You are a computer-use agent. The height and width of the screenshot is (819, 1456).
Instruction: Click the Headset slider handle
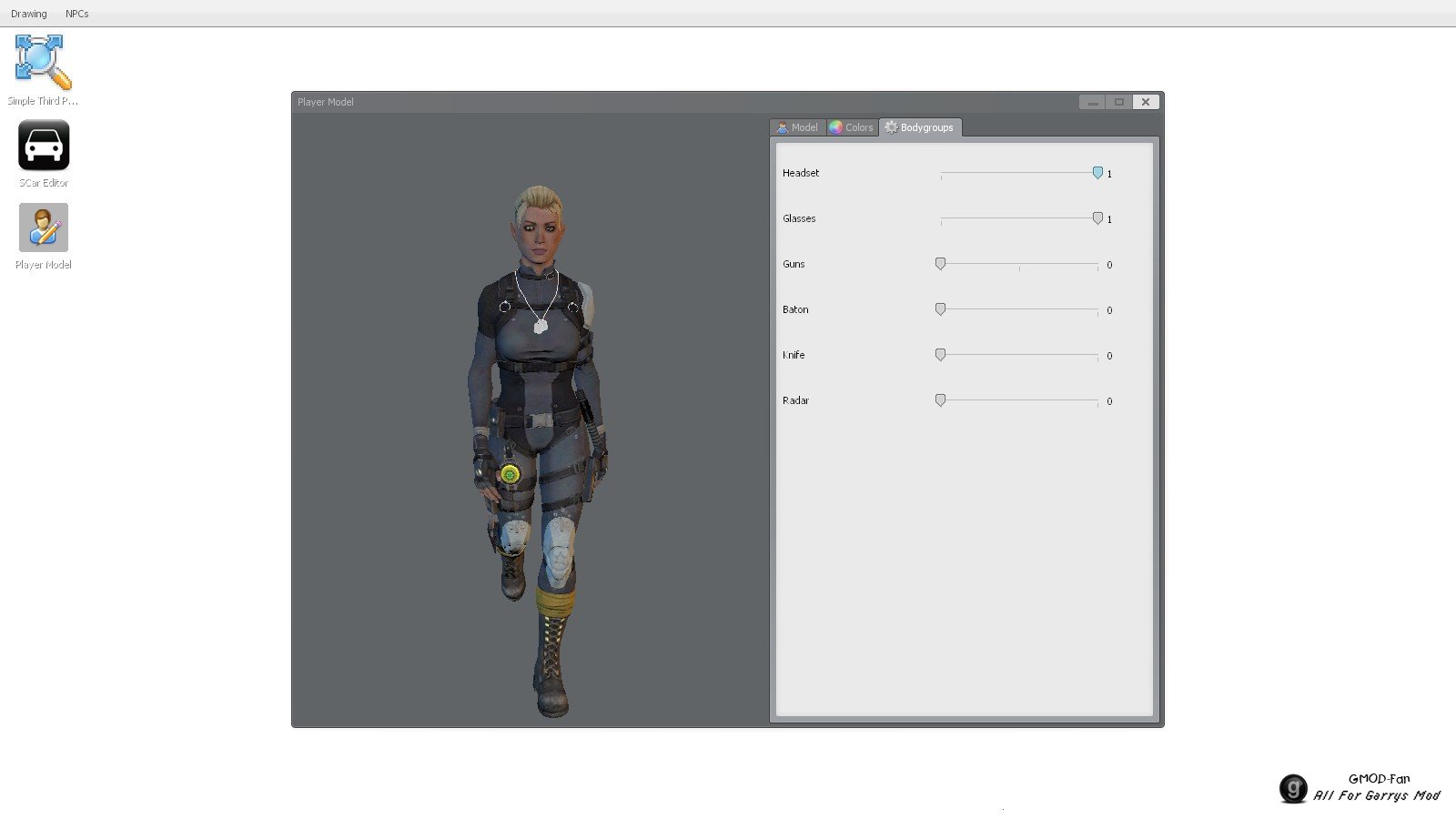tap(1097, 173)
